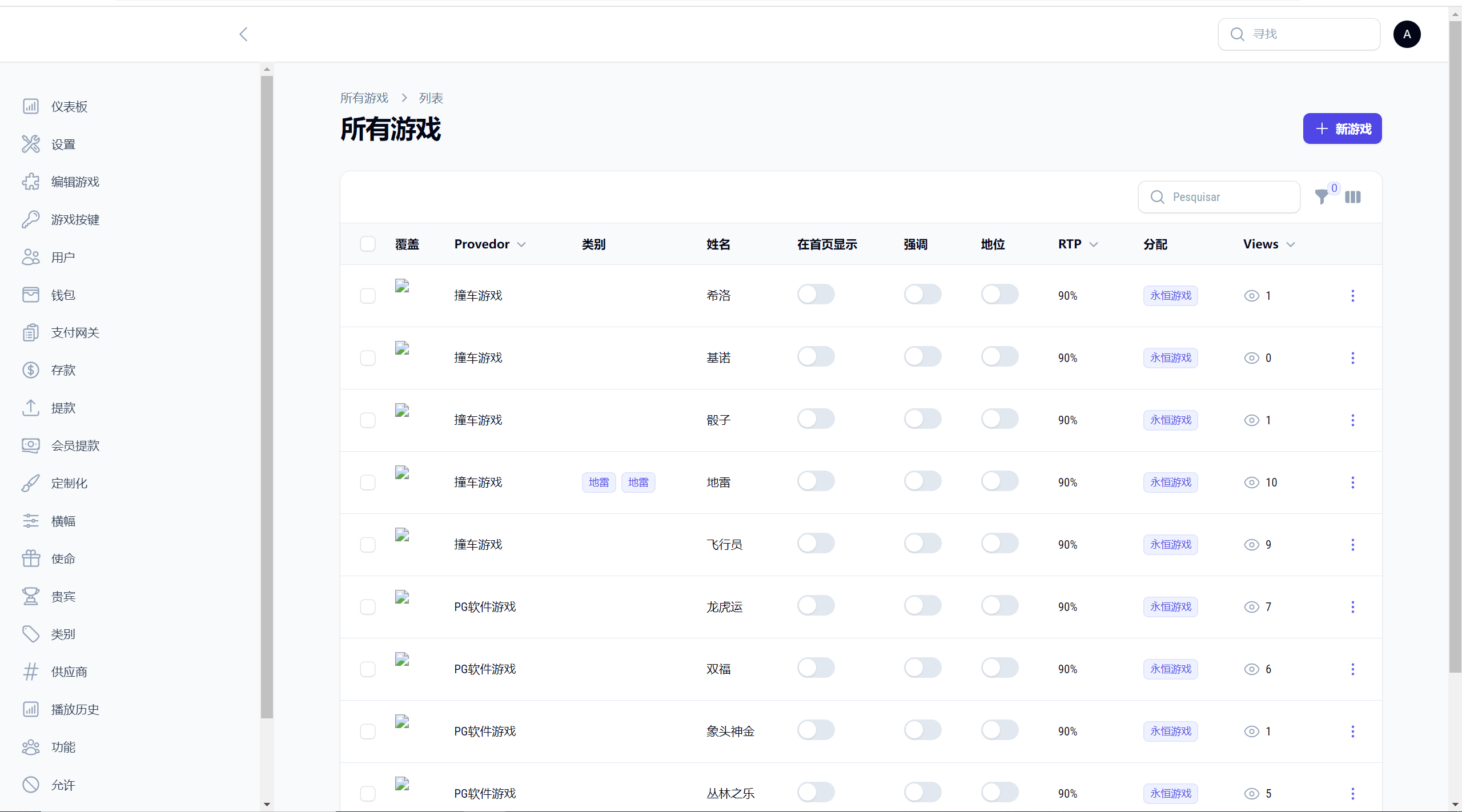Collapse the sidebar with the back arrow
1462x812 pixels.
point(243,34)
